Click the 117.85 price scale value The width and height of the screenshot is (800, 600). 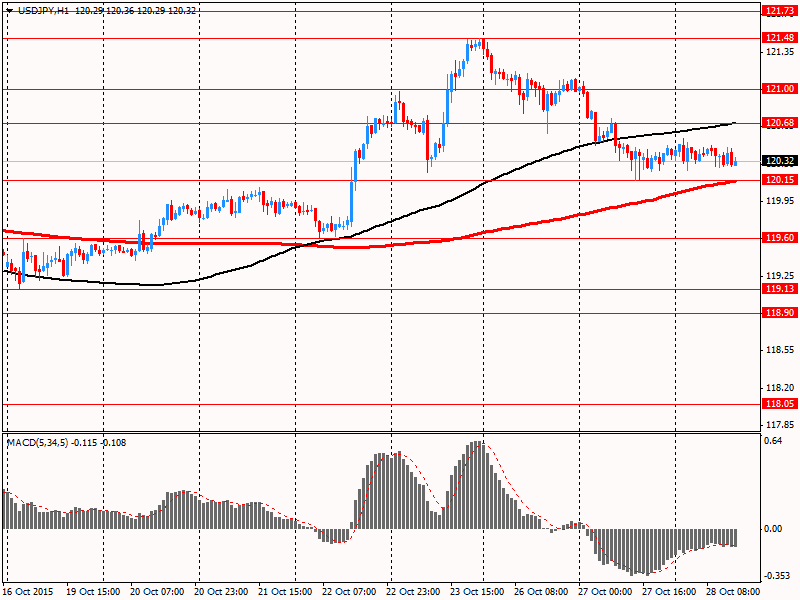coord(780,424)
